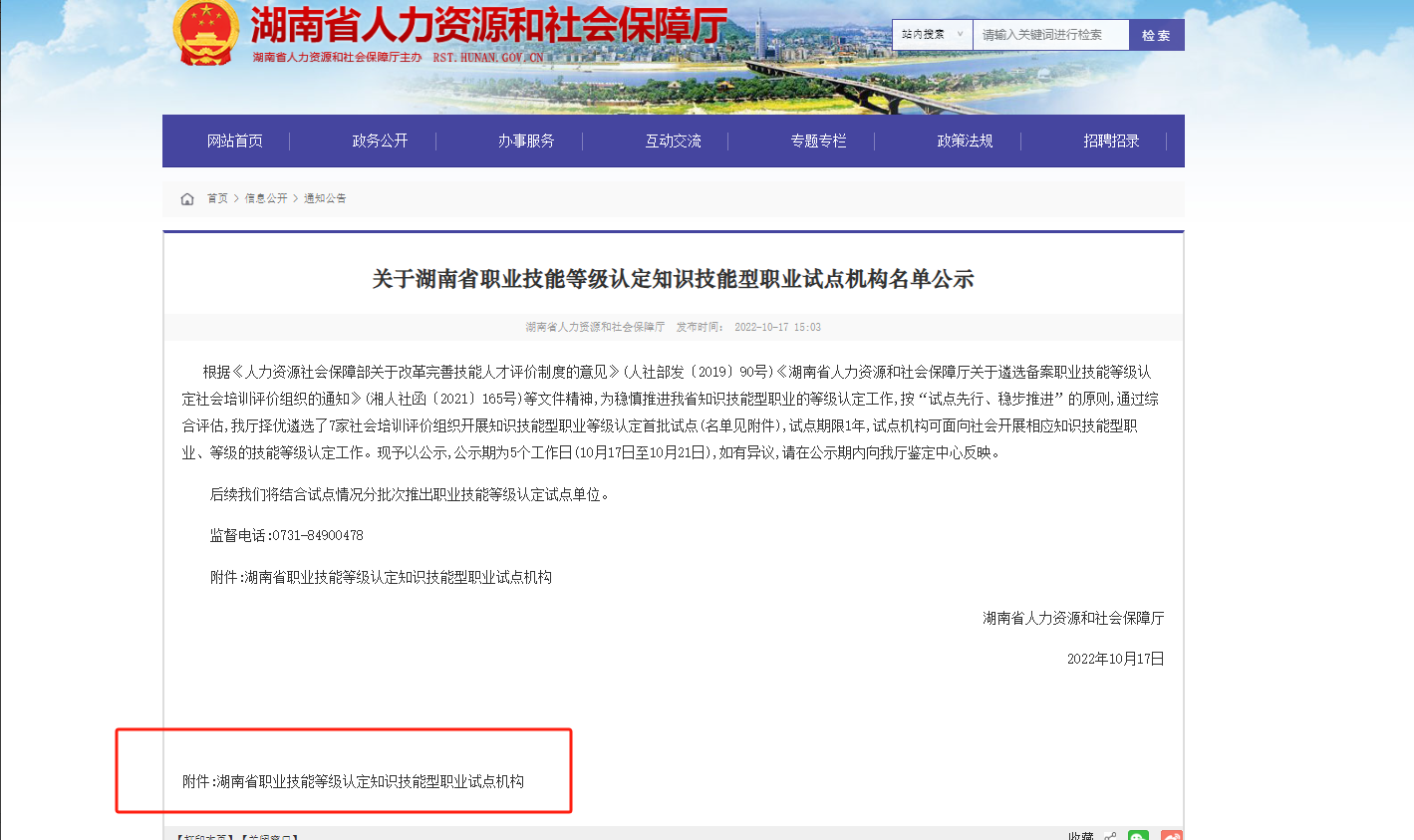
Task: Click the signature 湖南省人力资源和社会保障厅 at article end
Action: (x=1073, y=618)
